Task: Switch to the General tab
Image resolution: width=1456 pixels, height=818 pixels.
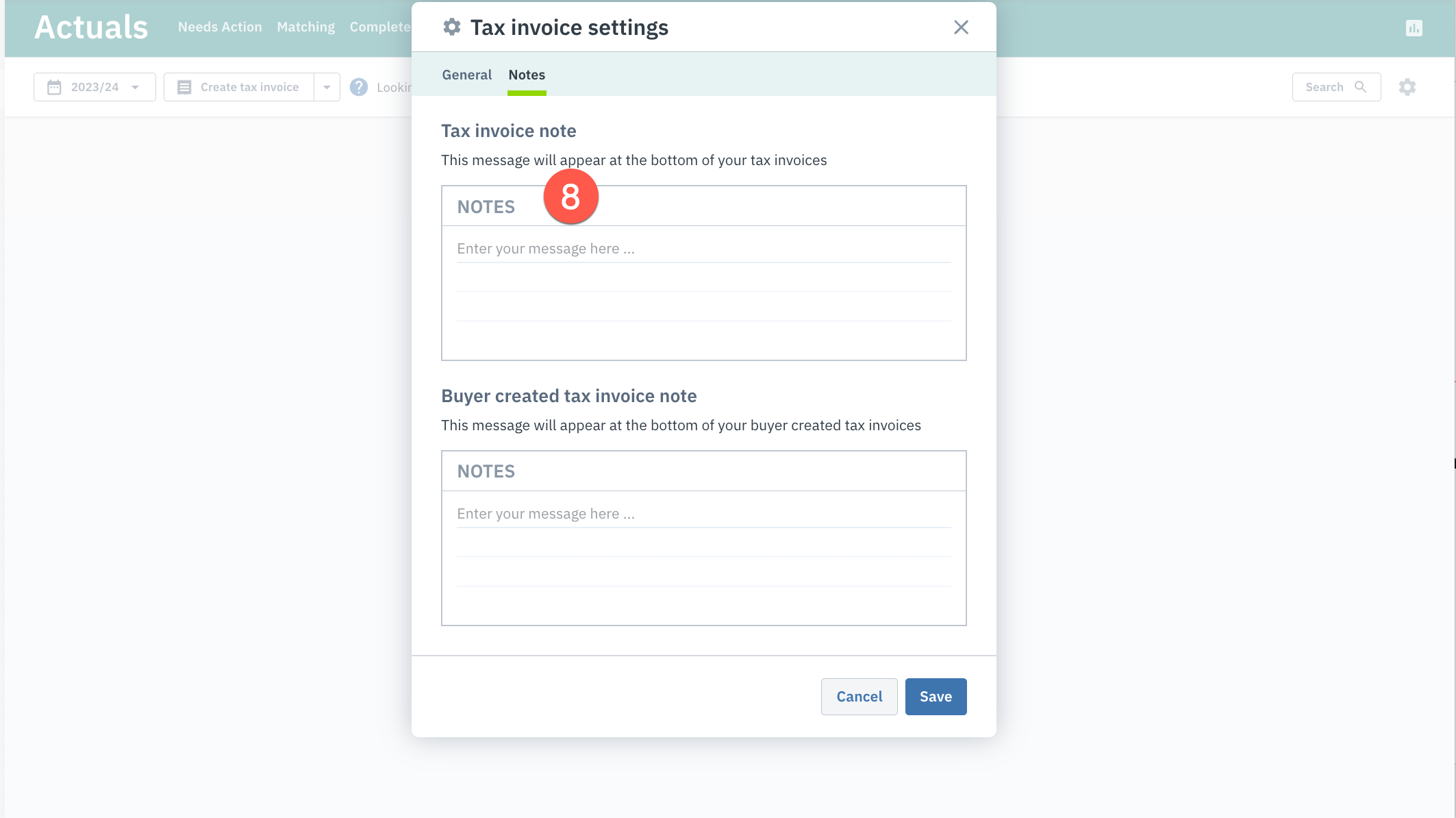Action: pos(466,75)
